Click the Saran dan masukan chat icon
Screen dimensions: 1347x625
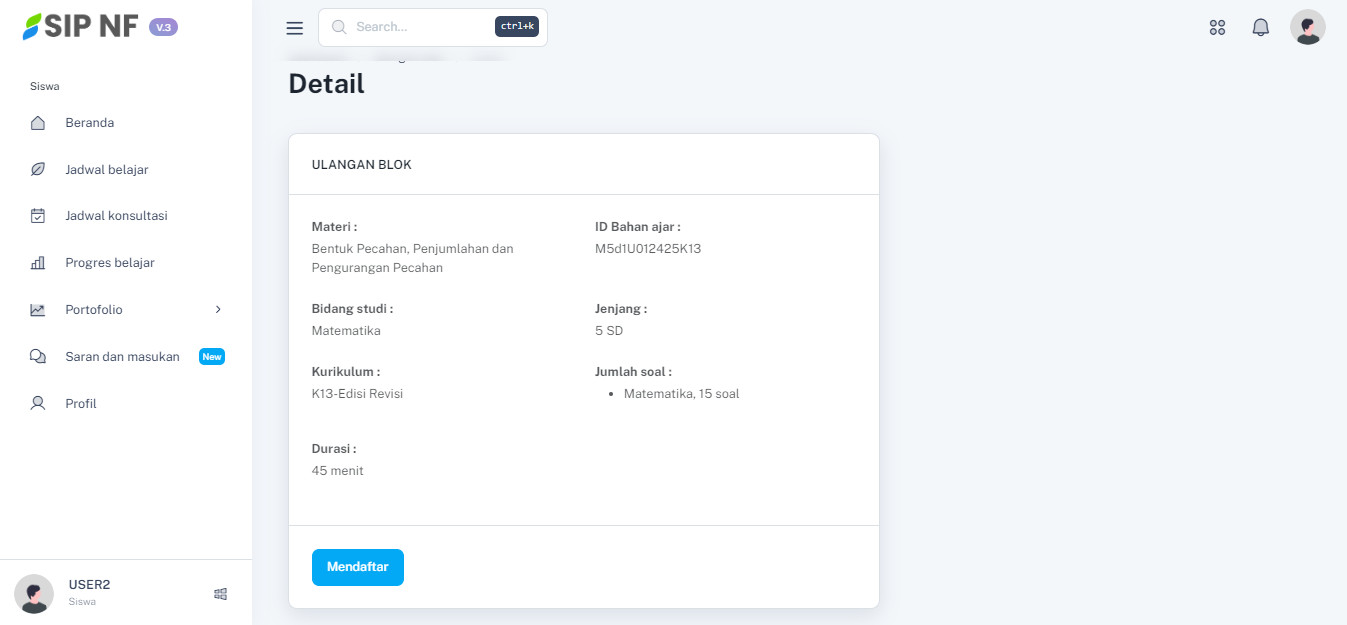click(x=38, y=357)
